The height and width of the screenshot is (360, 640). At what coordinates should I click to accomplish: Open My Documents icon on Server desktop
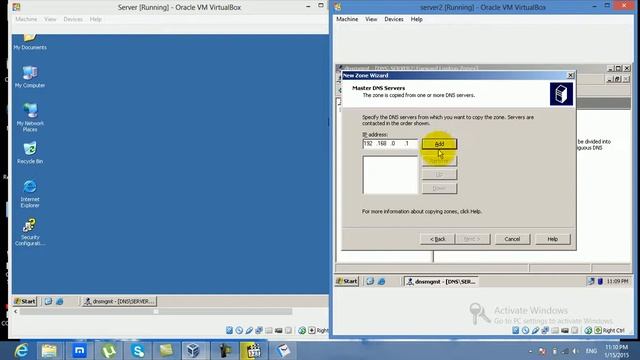[x=30, y=42]
